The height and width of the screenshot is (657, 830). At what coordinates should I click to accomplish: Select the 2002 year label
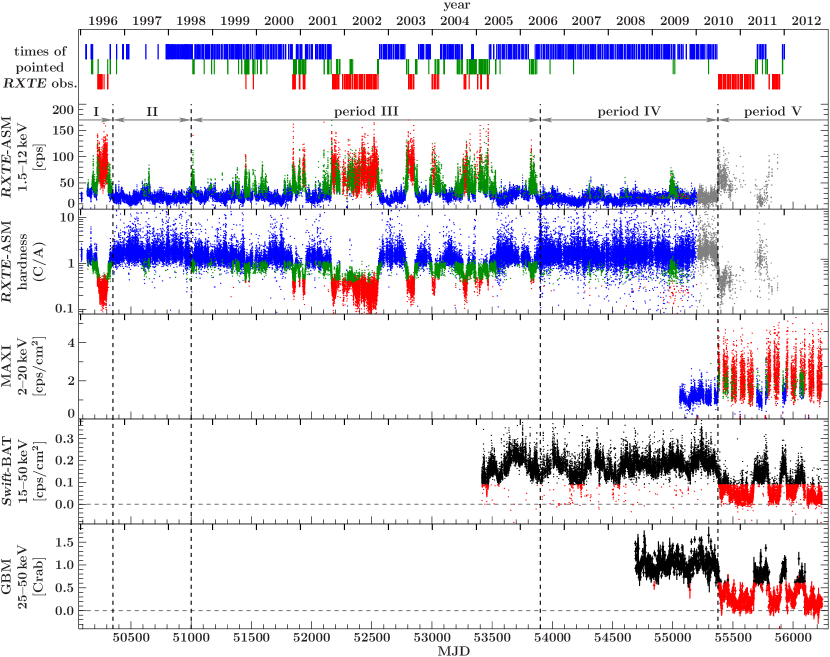coord(367,21)
